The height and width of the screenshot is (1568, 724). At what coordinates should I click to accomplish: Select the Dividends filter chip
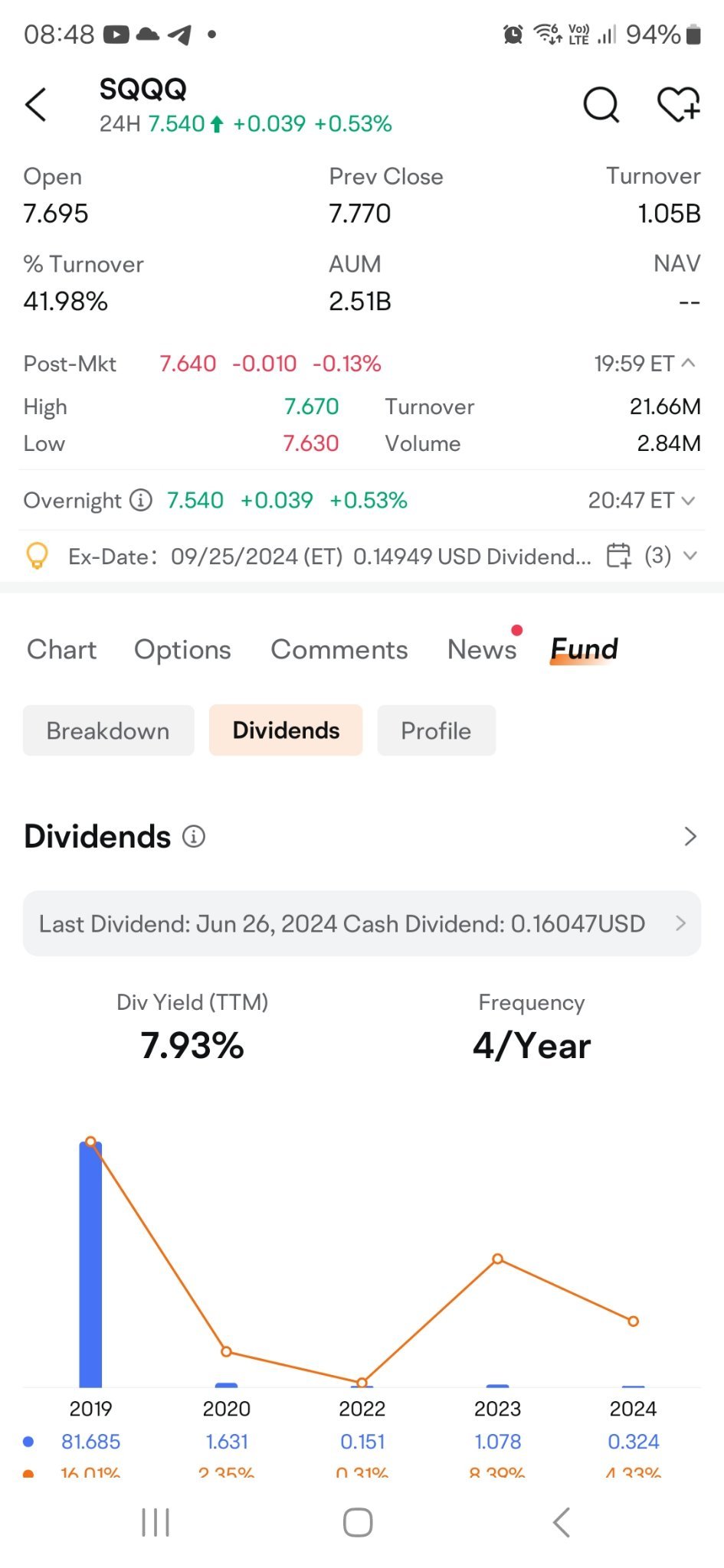pyautogui.click(x=286, y=730)
